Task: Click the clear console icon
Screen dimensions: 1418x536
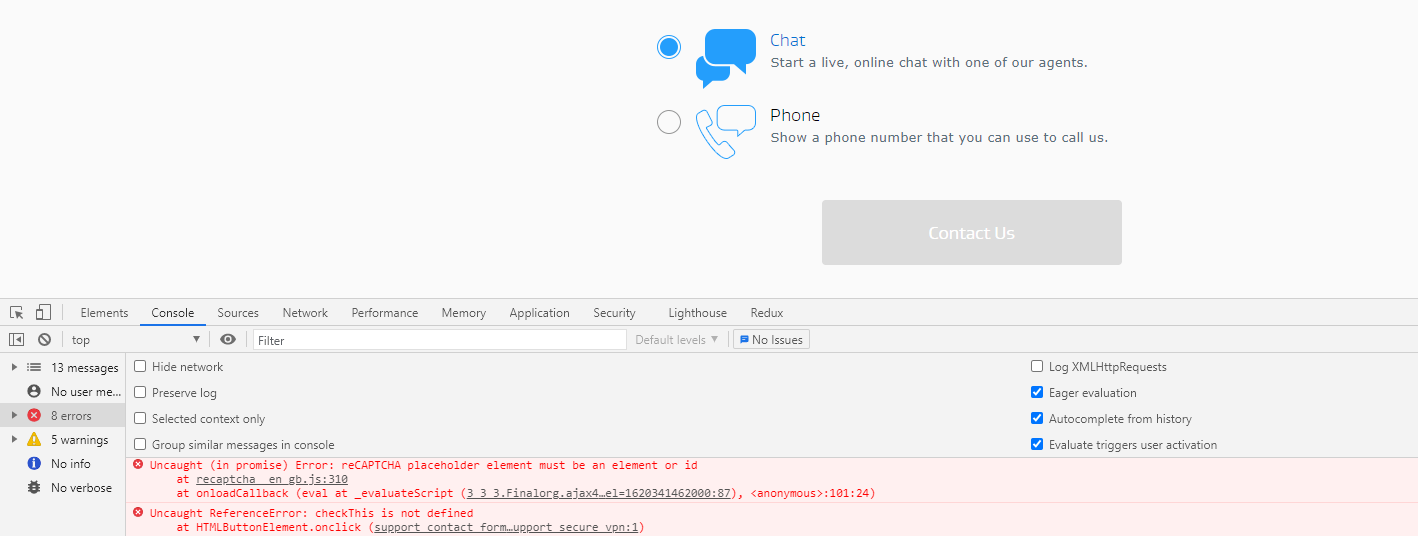Action: coord(44,340)
